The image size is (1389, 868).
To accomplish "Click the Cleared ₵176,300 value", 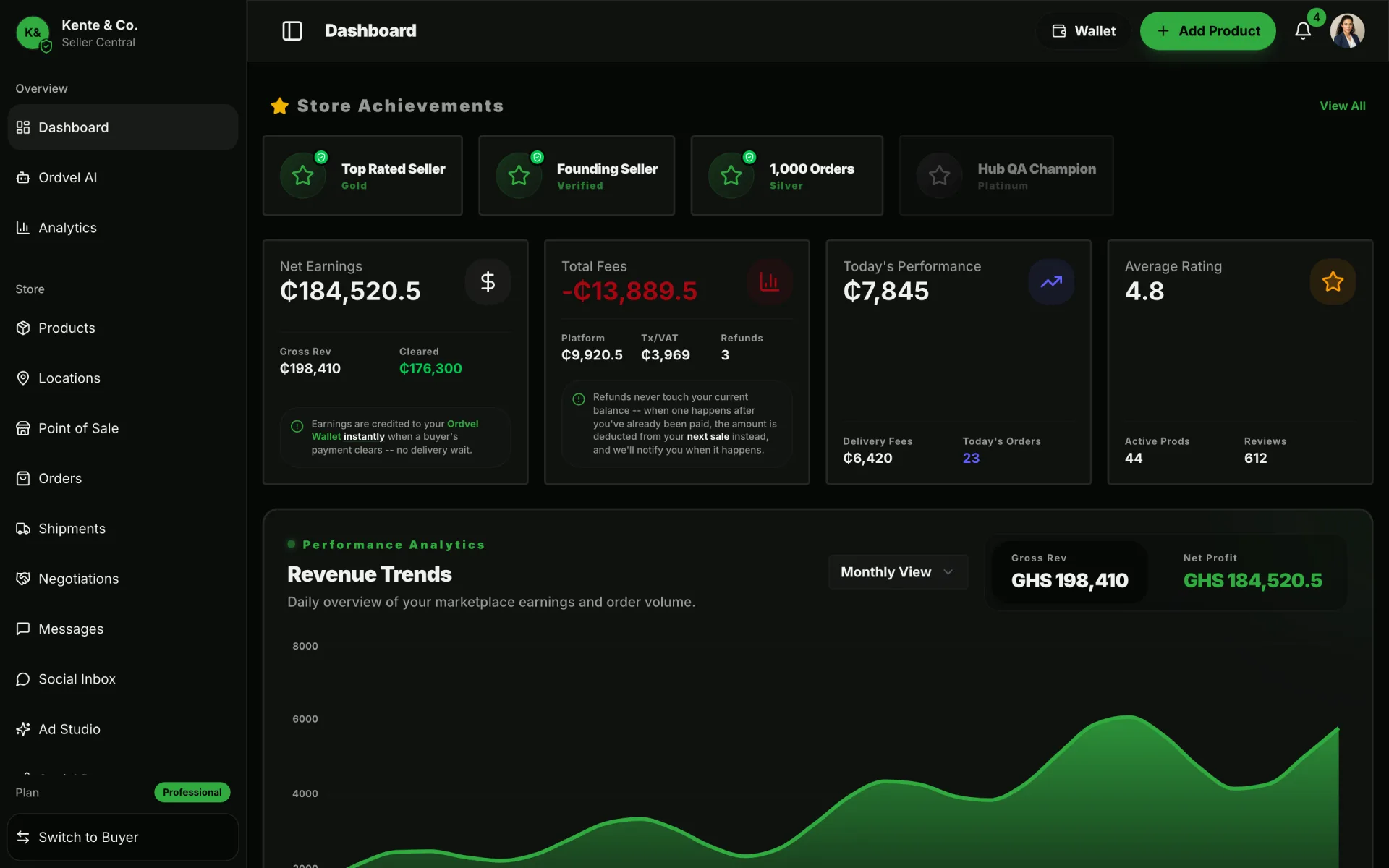I will tap(430, 368).
